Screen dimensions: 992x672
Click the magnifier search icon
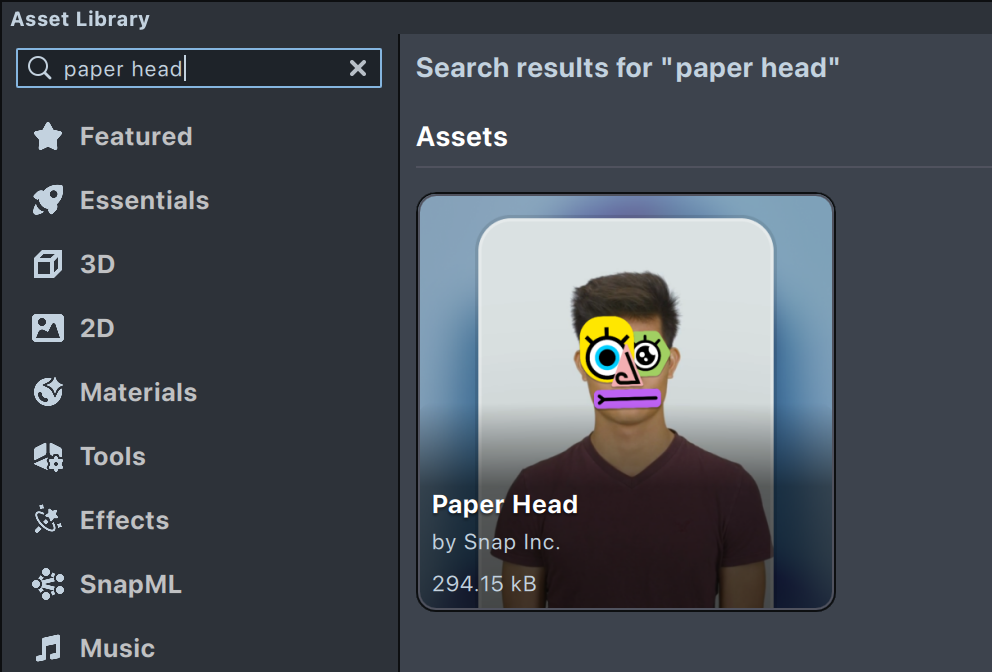click(x=40, y=68)
